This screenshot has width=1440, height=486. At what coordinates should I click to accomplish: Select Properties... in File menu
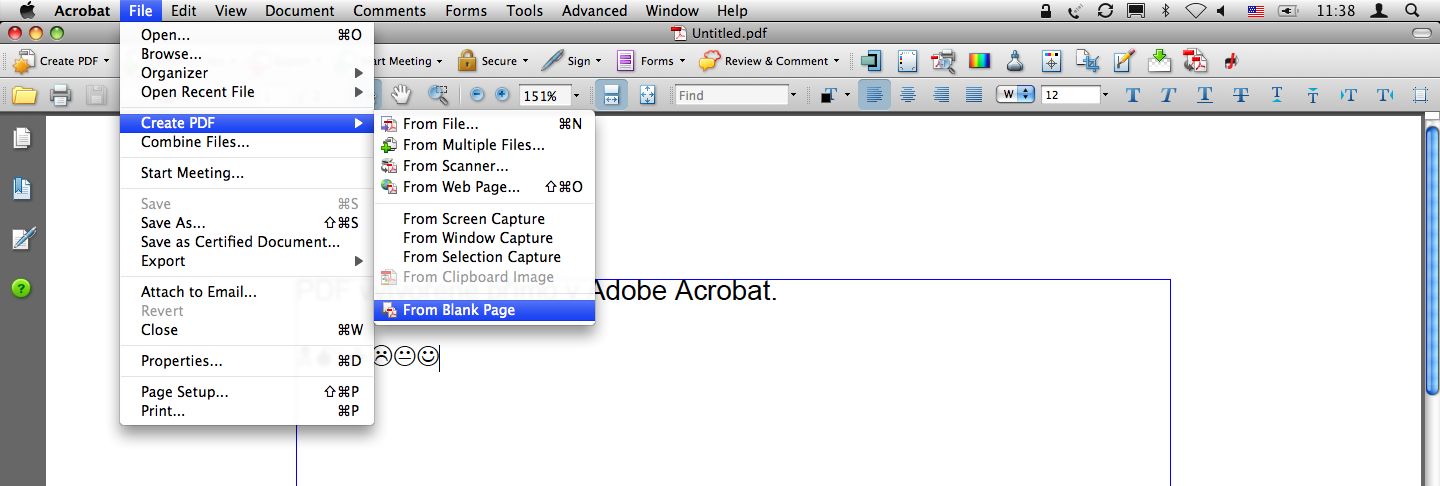(247, 361)
